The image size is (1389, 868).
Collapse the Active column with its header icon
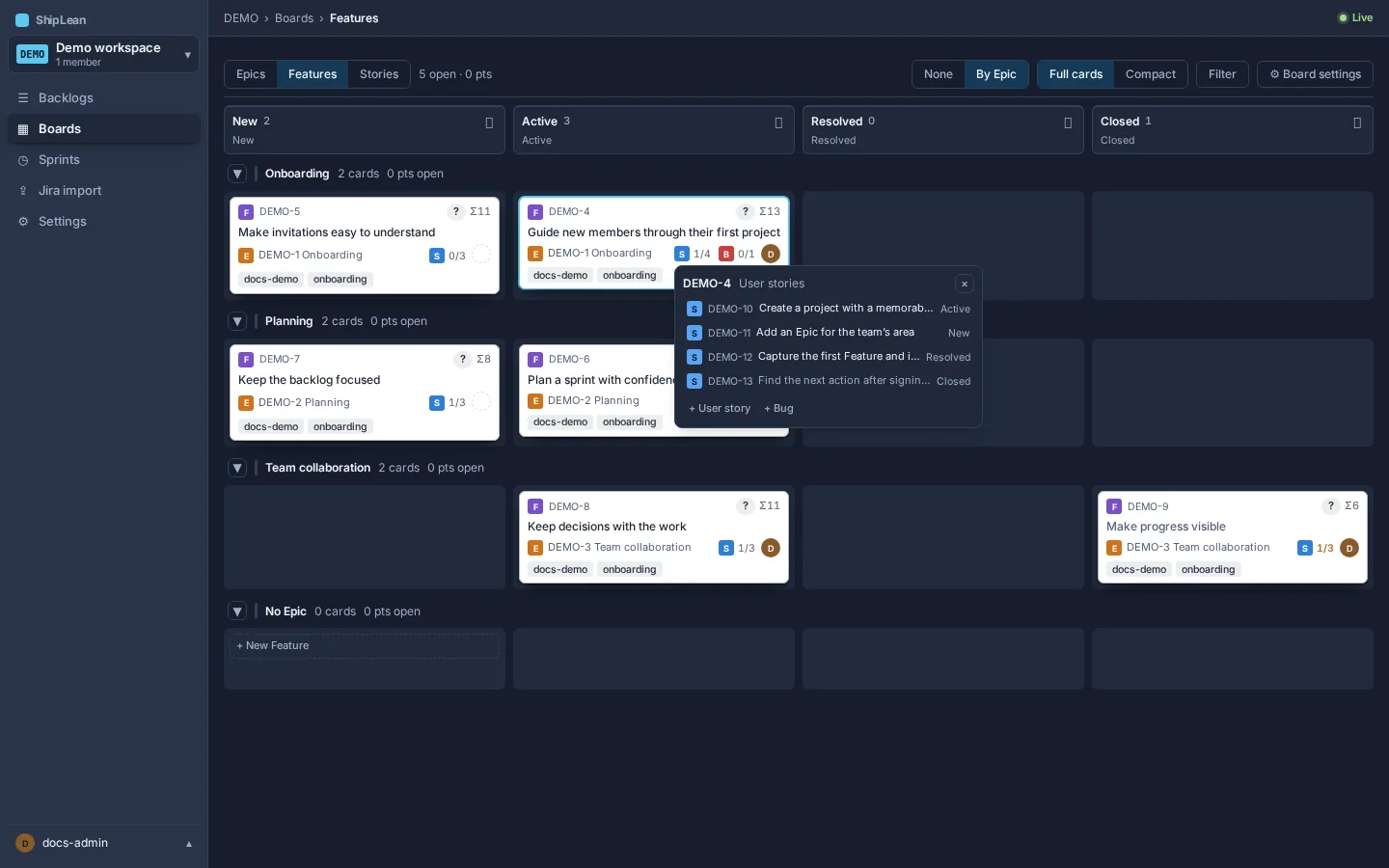[778, 122]
